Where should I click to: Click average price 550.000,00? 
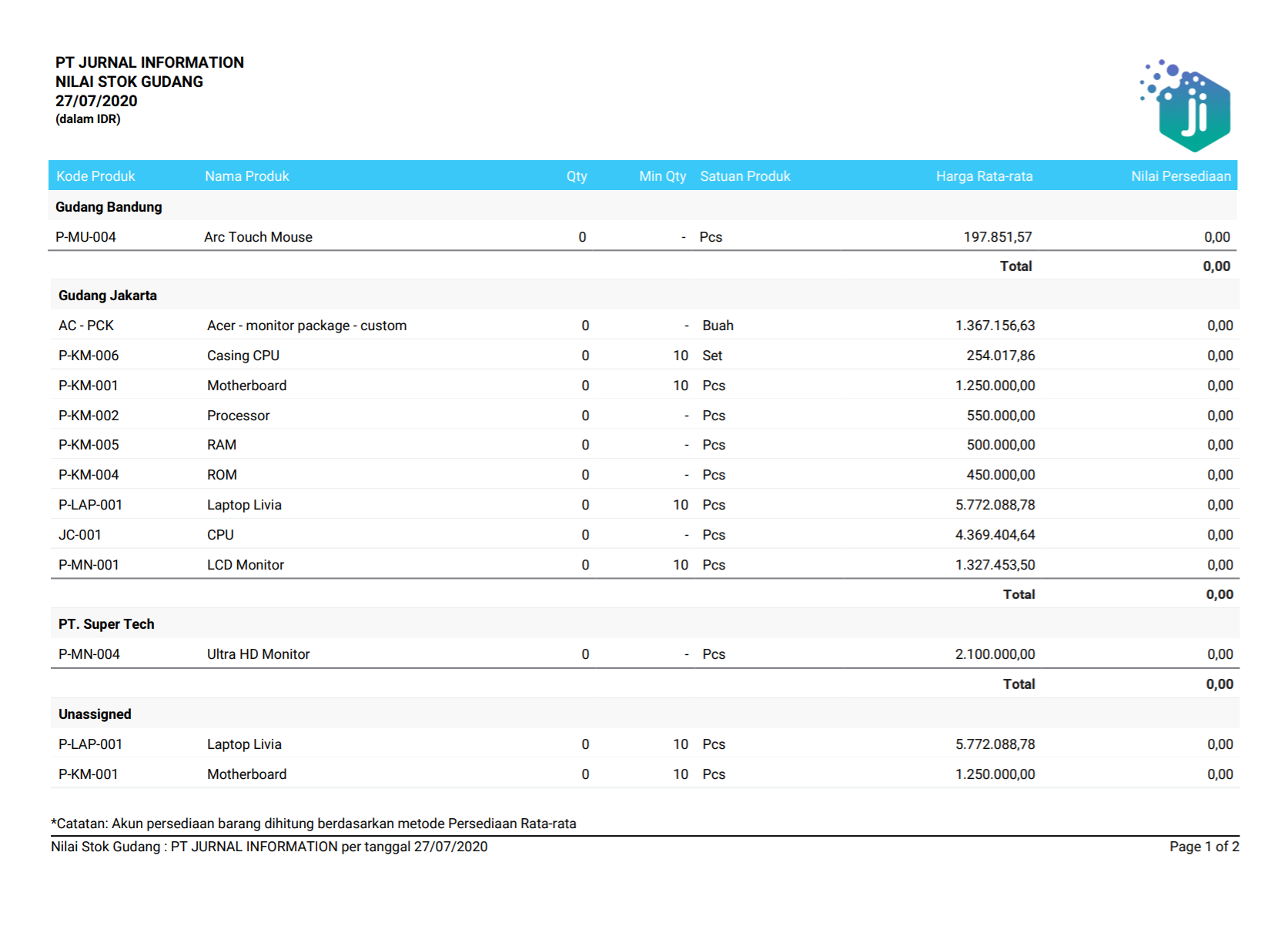tap(1001, 416)
